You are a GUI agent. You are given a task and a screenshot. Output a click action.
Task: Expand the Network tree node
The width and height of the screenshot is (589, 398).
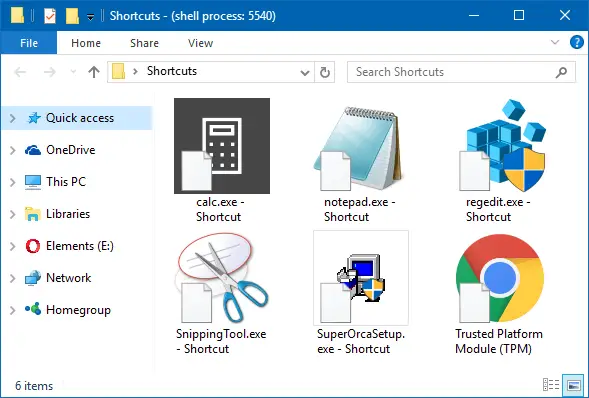click(12, 278)
